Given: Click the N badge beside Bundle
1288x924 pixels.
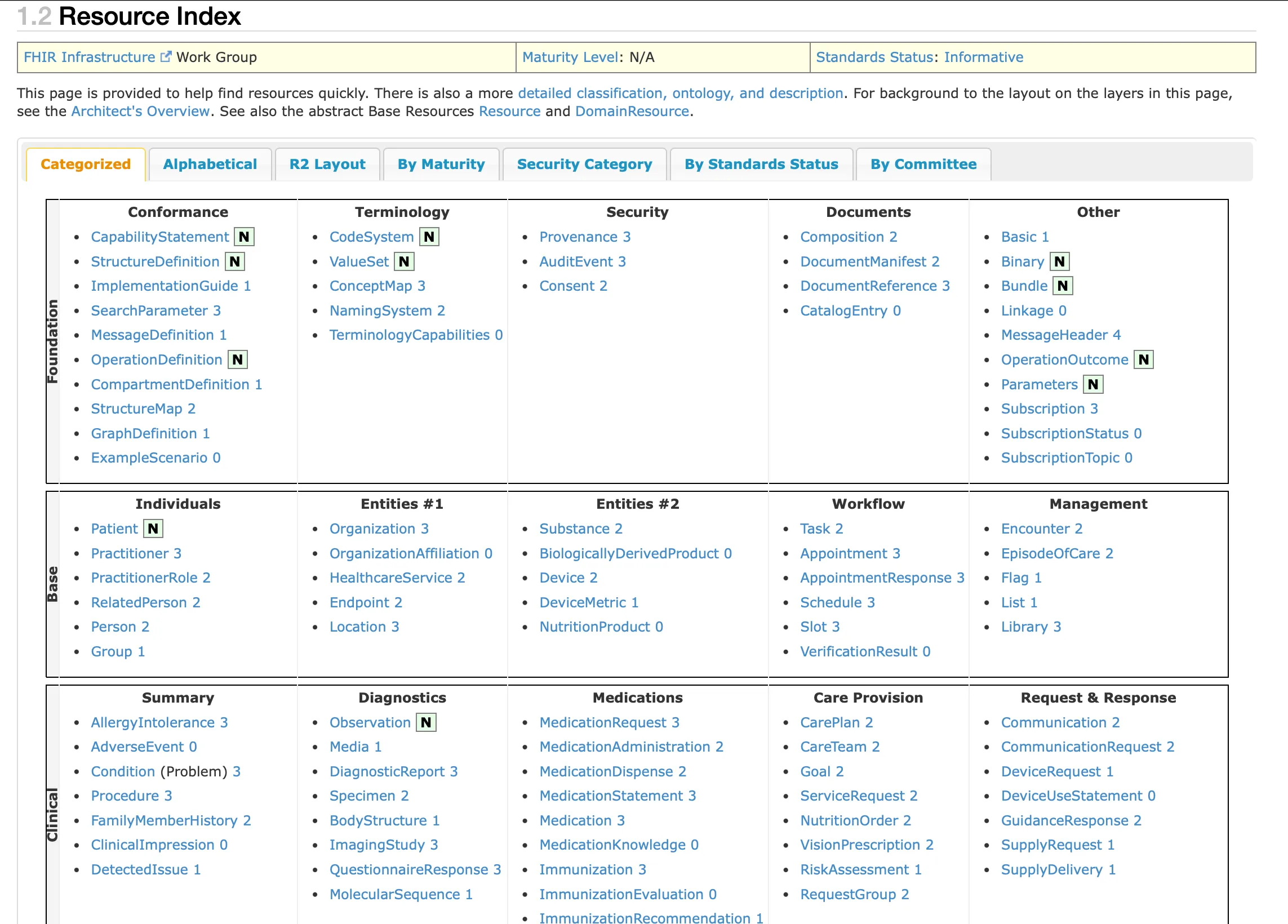Looking at the screenshot, I should click(1064, 286).
